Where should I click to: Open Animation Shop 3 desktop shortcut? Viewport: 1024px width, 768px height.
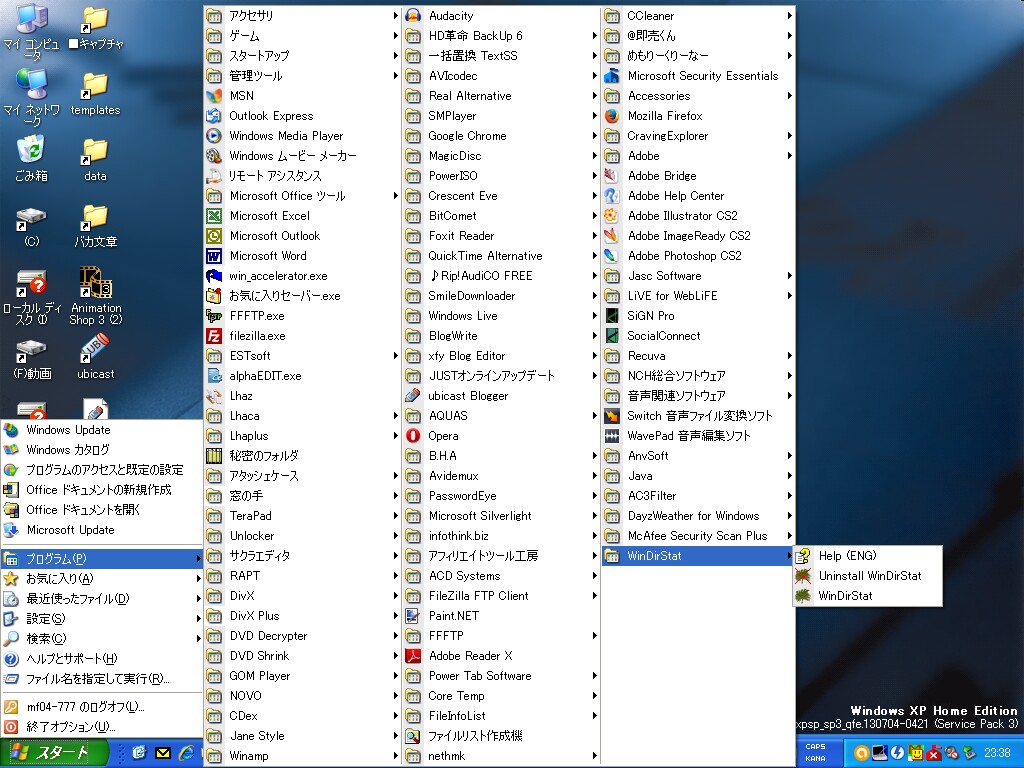point(96,295)
